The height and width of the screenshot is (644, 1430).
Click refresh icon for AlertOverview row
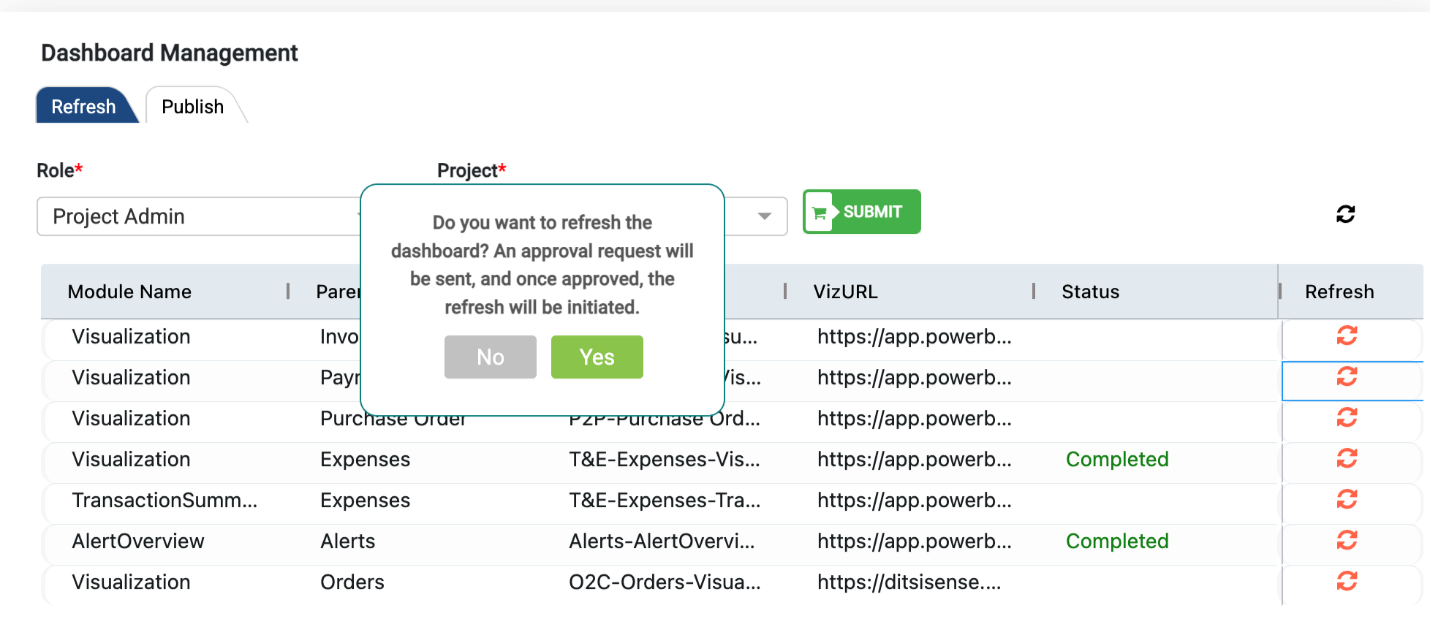click(x=1347, y=541)
